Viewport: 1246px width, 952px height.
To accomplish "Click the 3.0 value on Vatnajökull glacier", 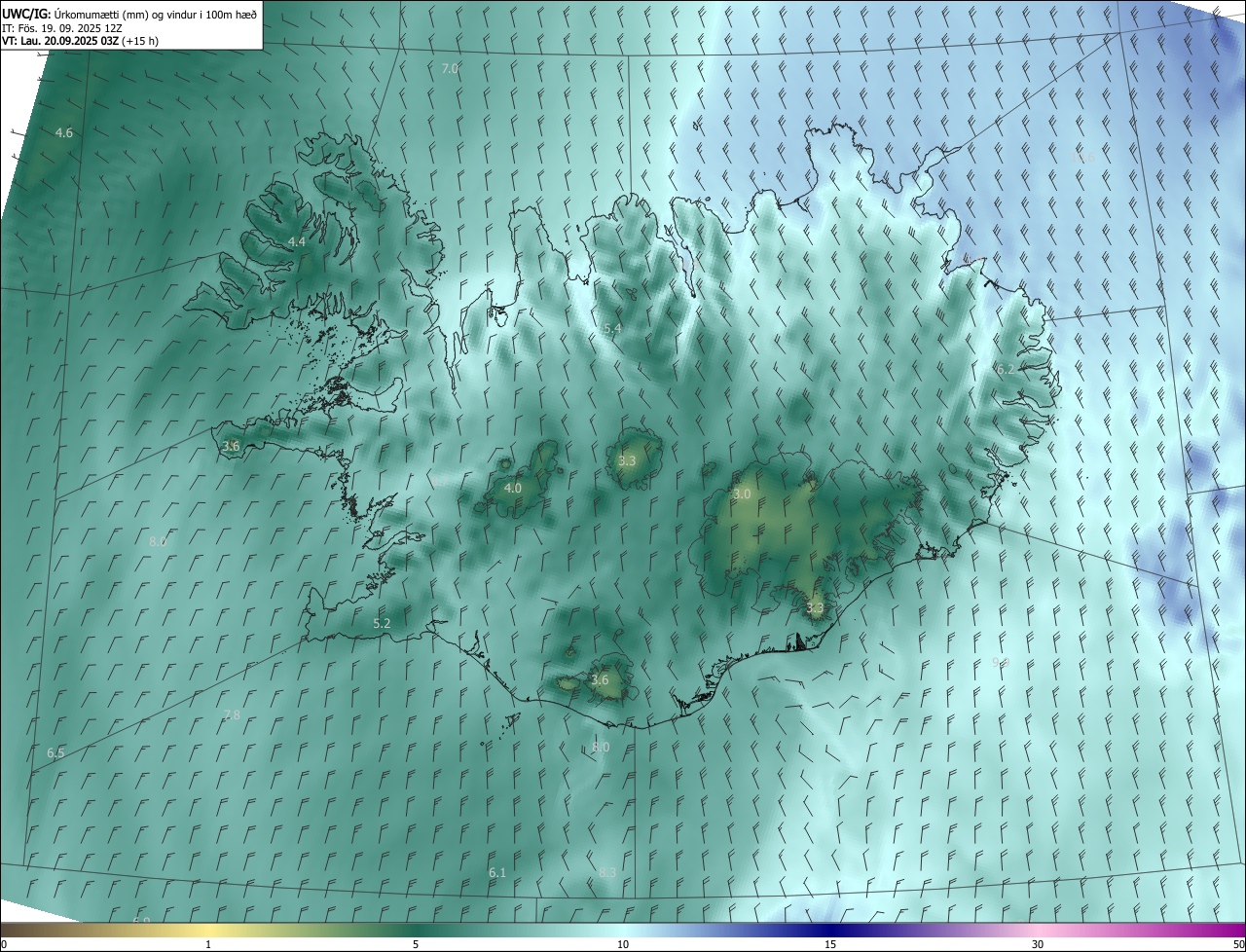I will tap(742, 494).
